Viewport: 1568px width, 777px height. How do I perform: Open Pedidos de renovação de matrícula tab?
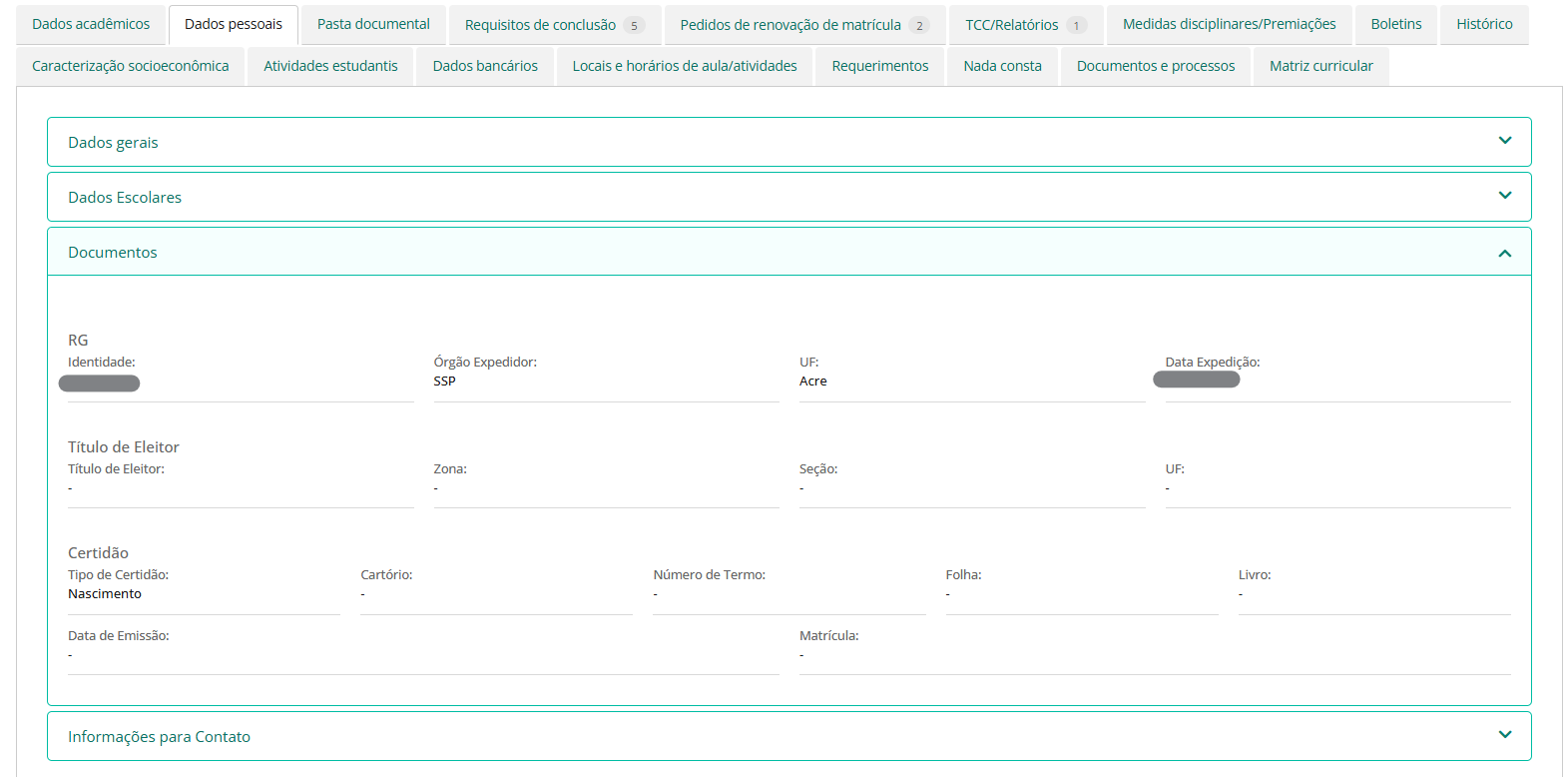pyautogui.click(x=803, y=25)
